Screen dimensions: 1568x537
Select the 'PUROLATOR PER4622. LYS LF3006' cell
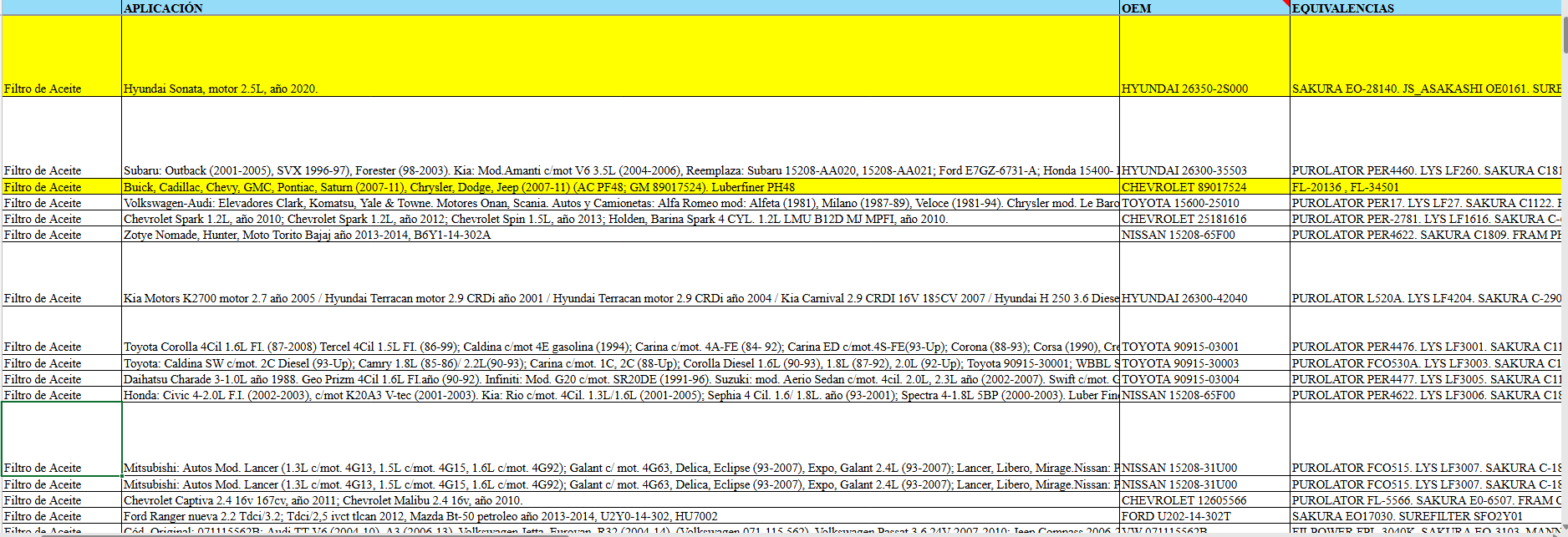pyautogui.click(x=1424, y=395)
